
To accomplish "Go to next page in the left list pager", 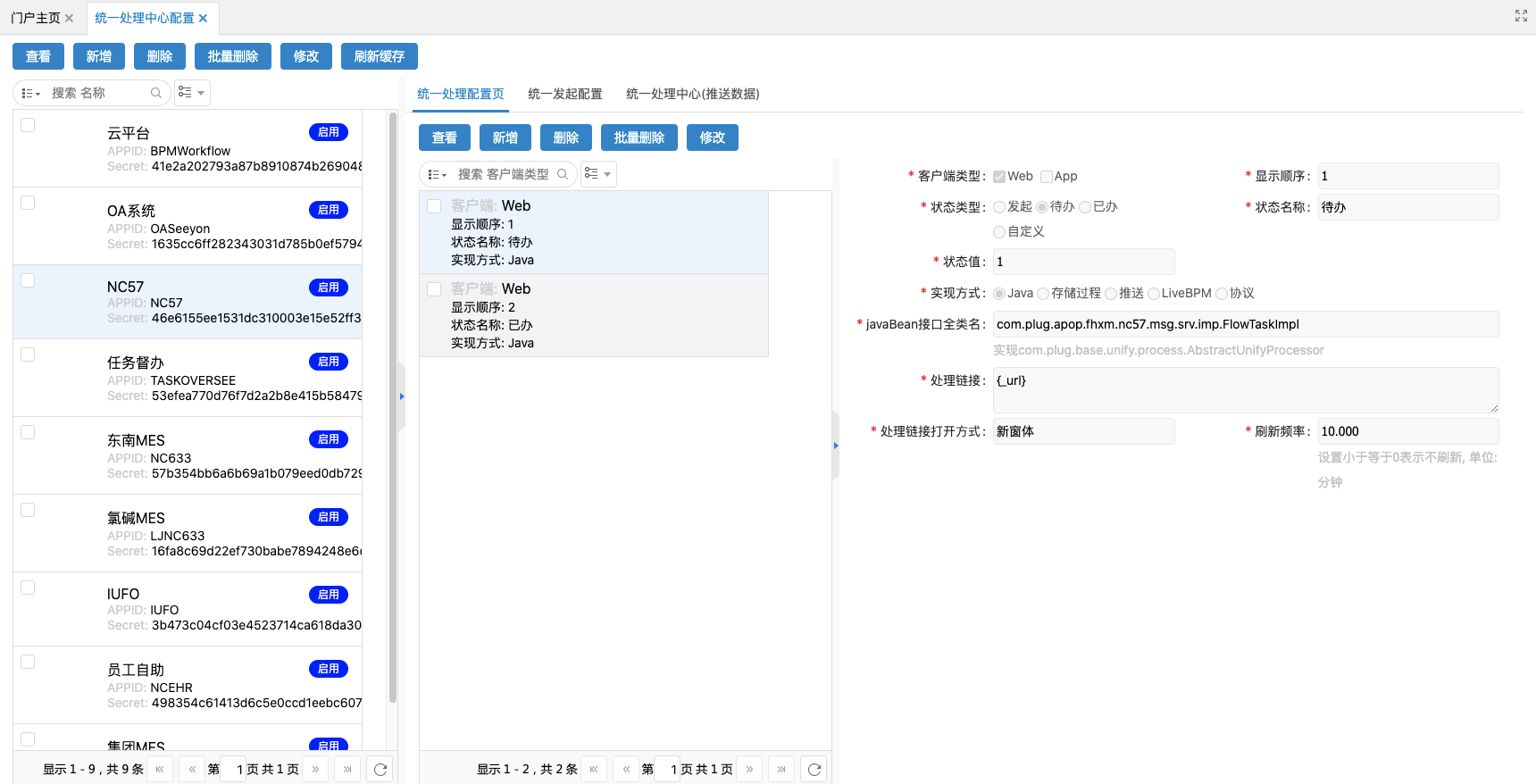I will point(315,769).
